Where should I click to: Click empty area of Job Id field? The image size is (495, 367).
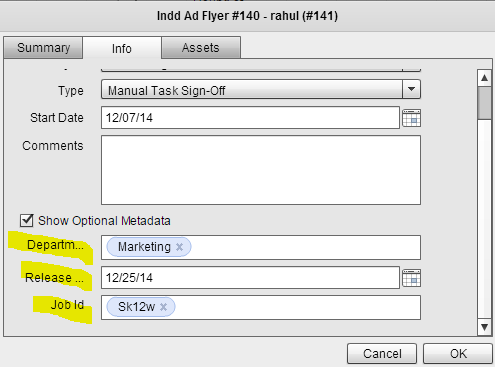tap(297, 307)
